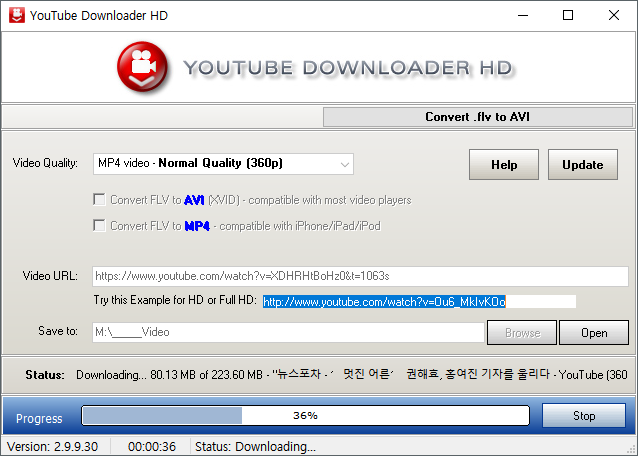Screen dimensions: 638x456
Task: Maximize the YouTube Downloader HD window
Action: click(568, 15)
